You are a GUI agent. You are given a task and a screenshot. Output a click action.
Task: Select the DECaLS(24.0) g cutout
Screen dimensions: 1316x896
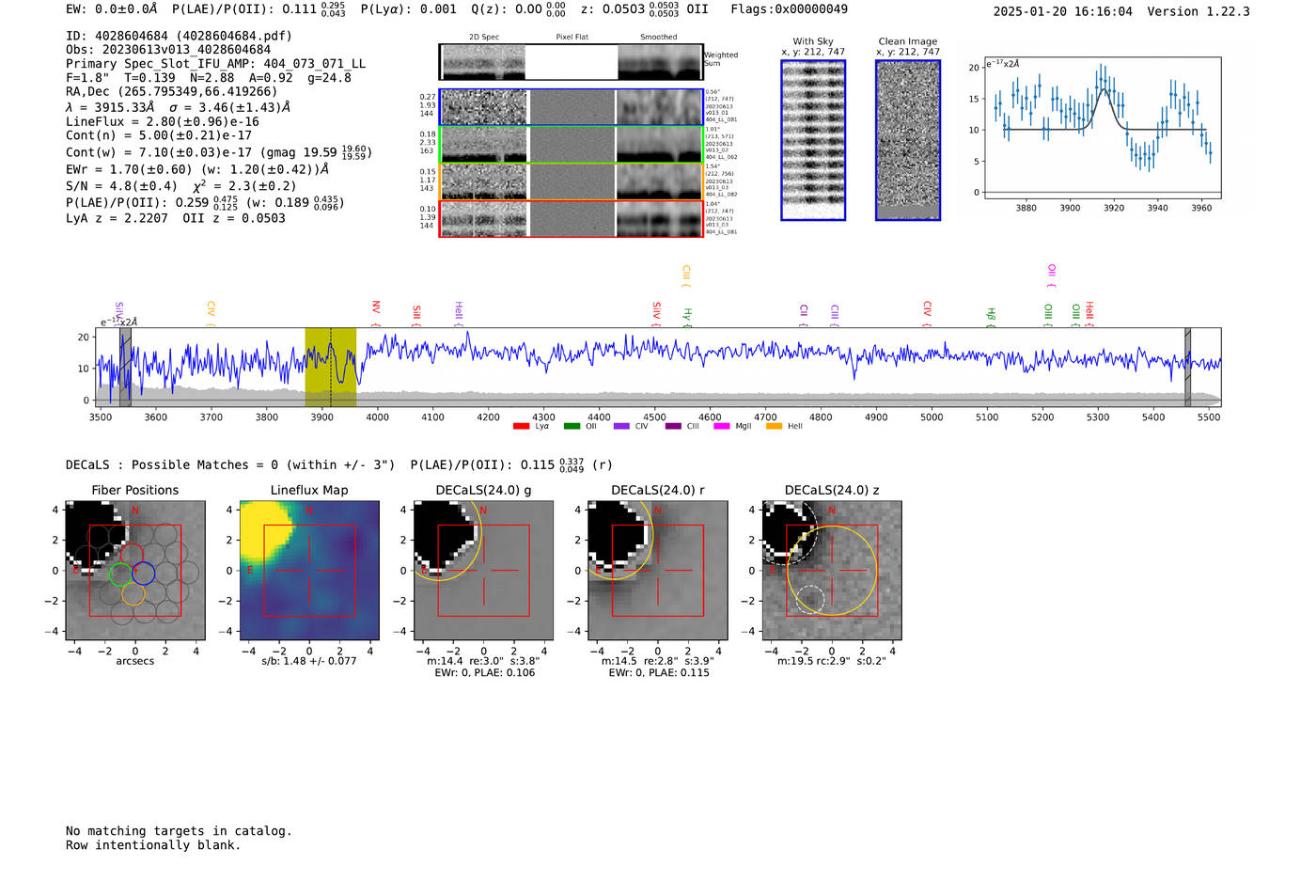(483, 571)
